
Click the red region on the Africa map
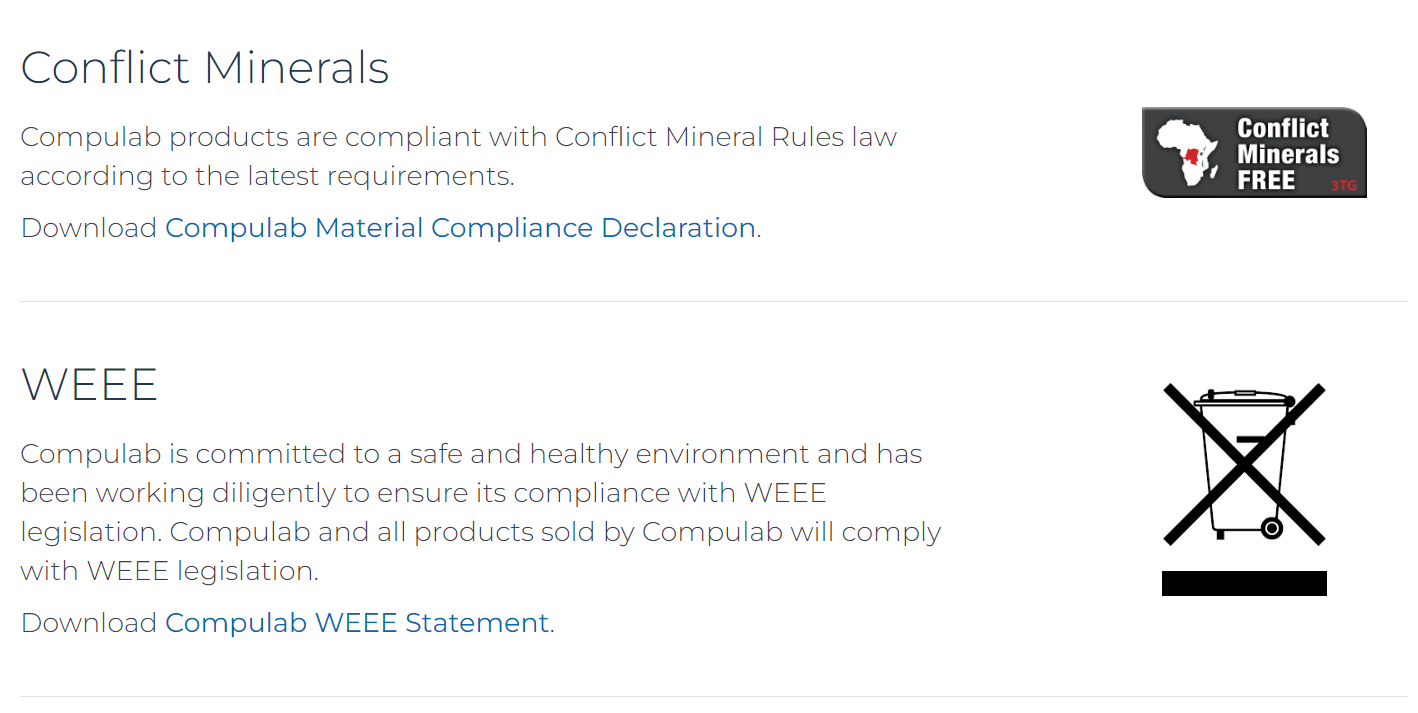point(1193,157)
